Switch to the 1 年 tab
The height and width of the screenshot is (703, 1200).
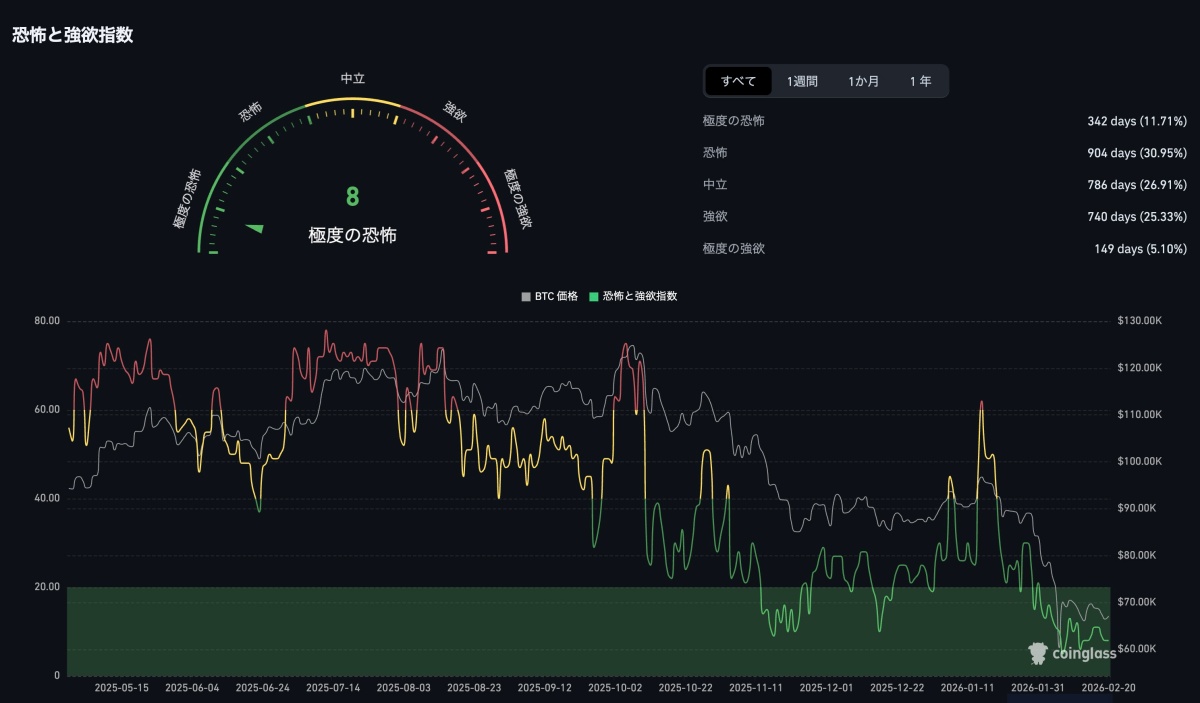920,81
